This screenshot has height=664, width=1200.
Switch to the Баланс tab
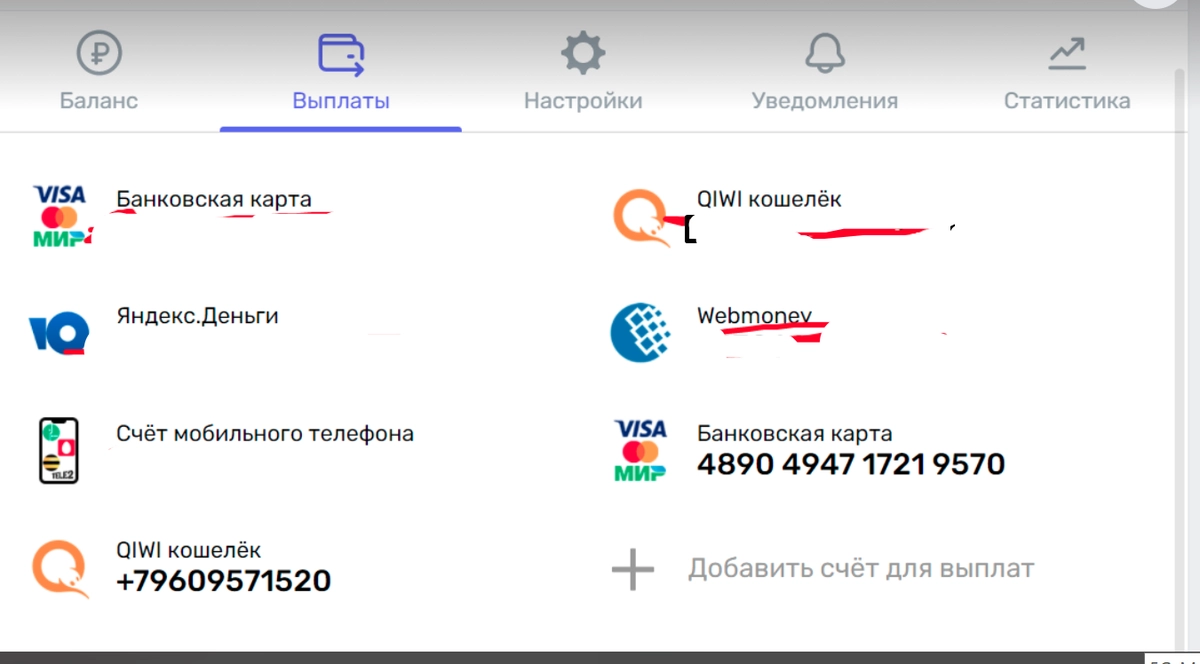pos(99,101)
